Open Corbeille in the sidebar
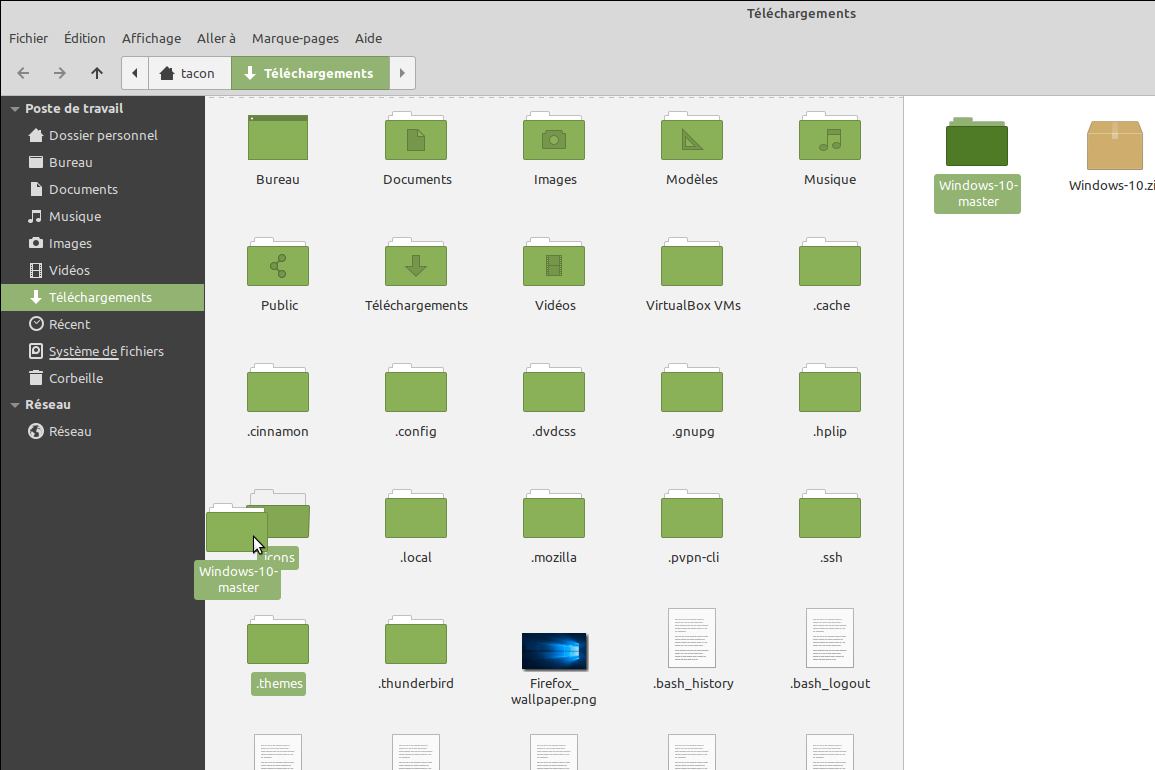The image size is (1155, 770). click(75, 378)
